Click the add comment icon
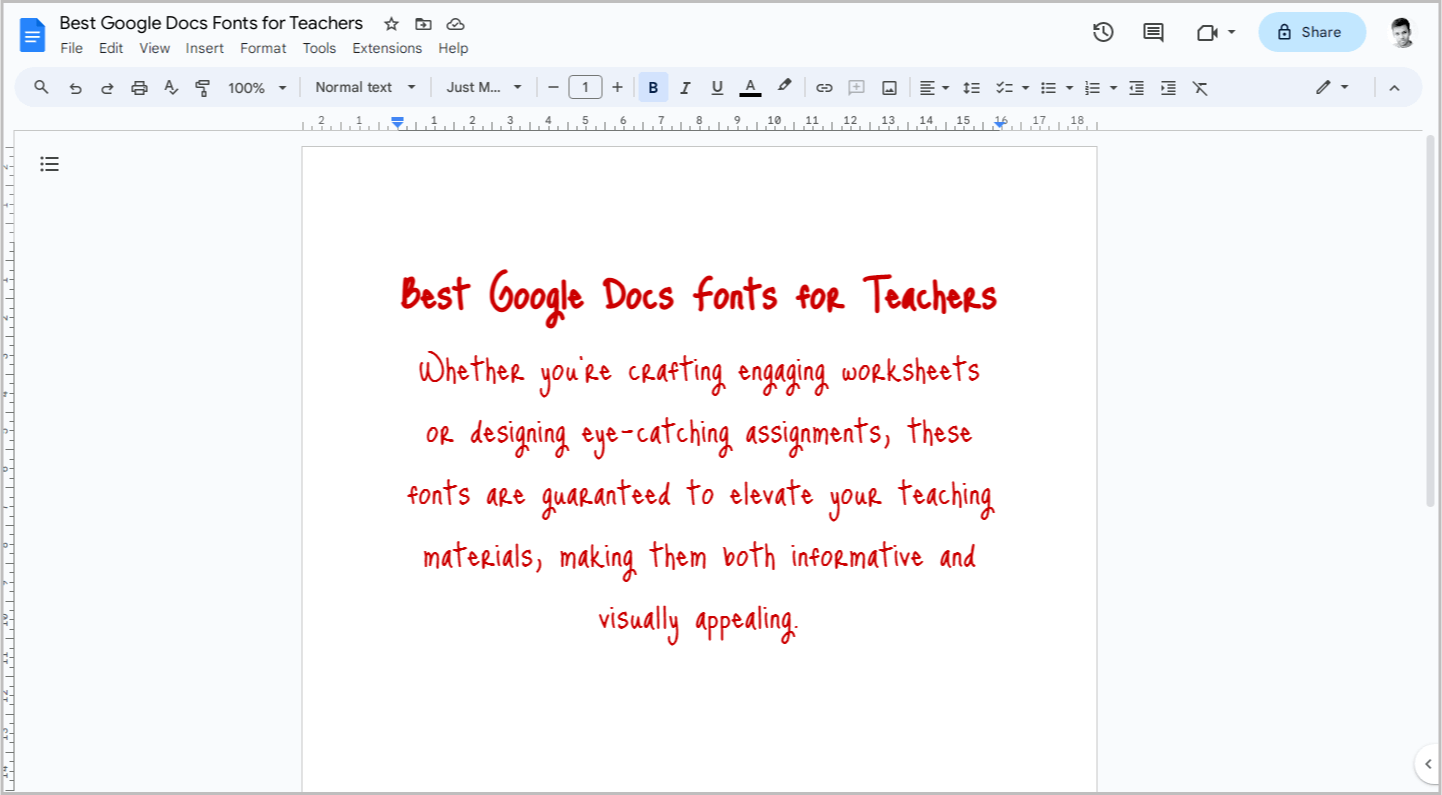This screenshot has width=1442, height=795. pyautogui.click(x=856, y=88)
